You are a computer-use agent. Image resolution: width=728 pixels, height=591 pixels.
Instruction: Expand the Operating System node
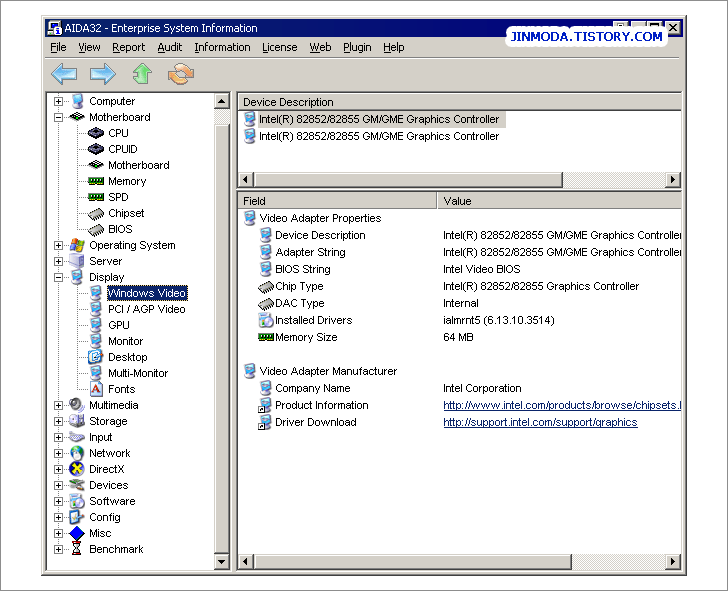pyautogui.click(x=58, y=245)
